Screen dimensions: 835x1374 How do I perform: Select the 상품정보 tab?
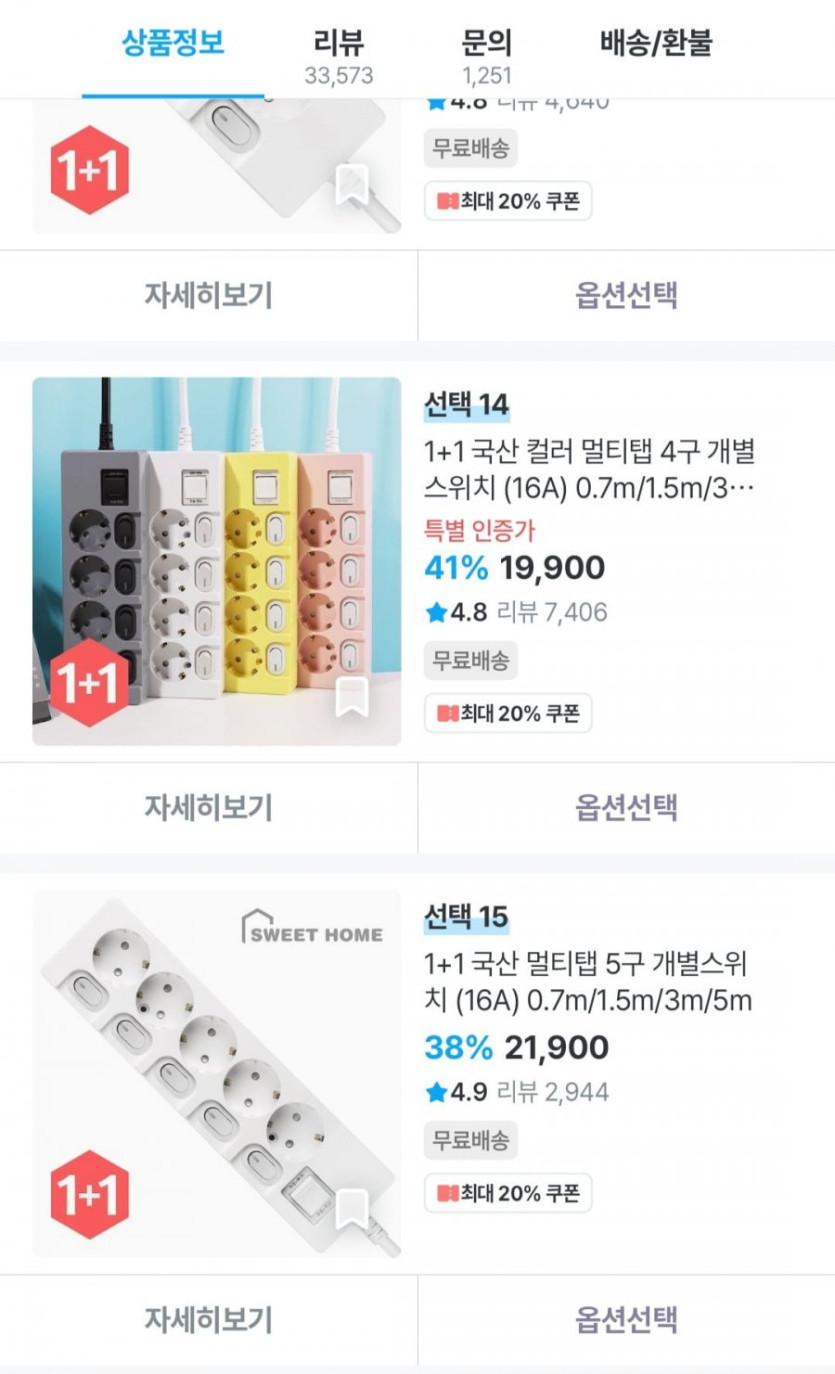pos(173,44)
